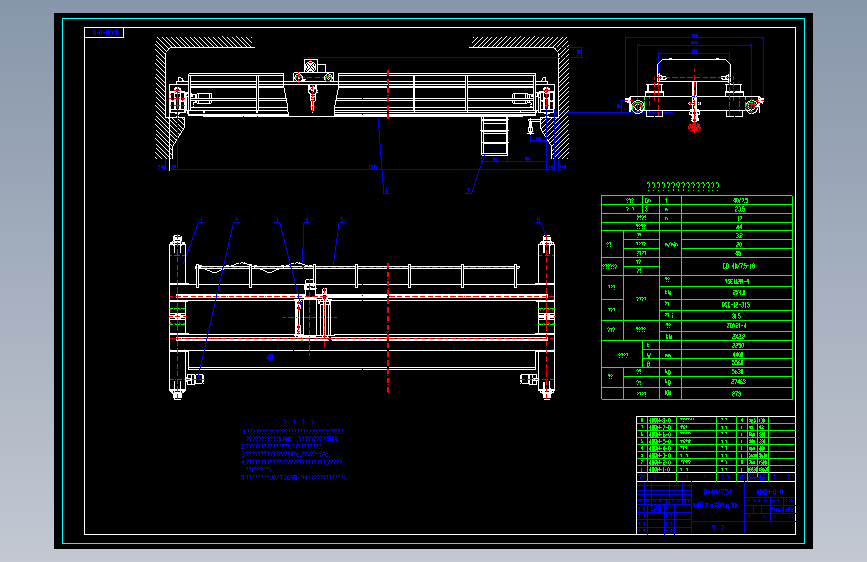This screenshot has height=562, width=867.
Task: Select part callout number 5 in plan view
Action: coord(342,220)
